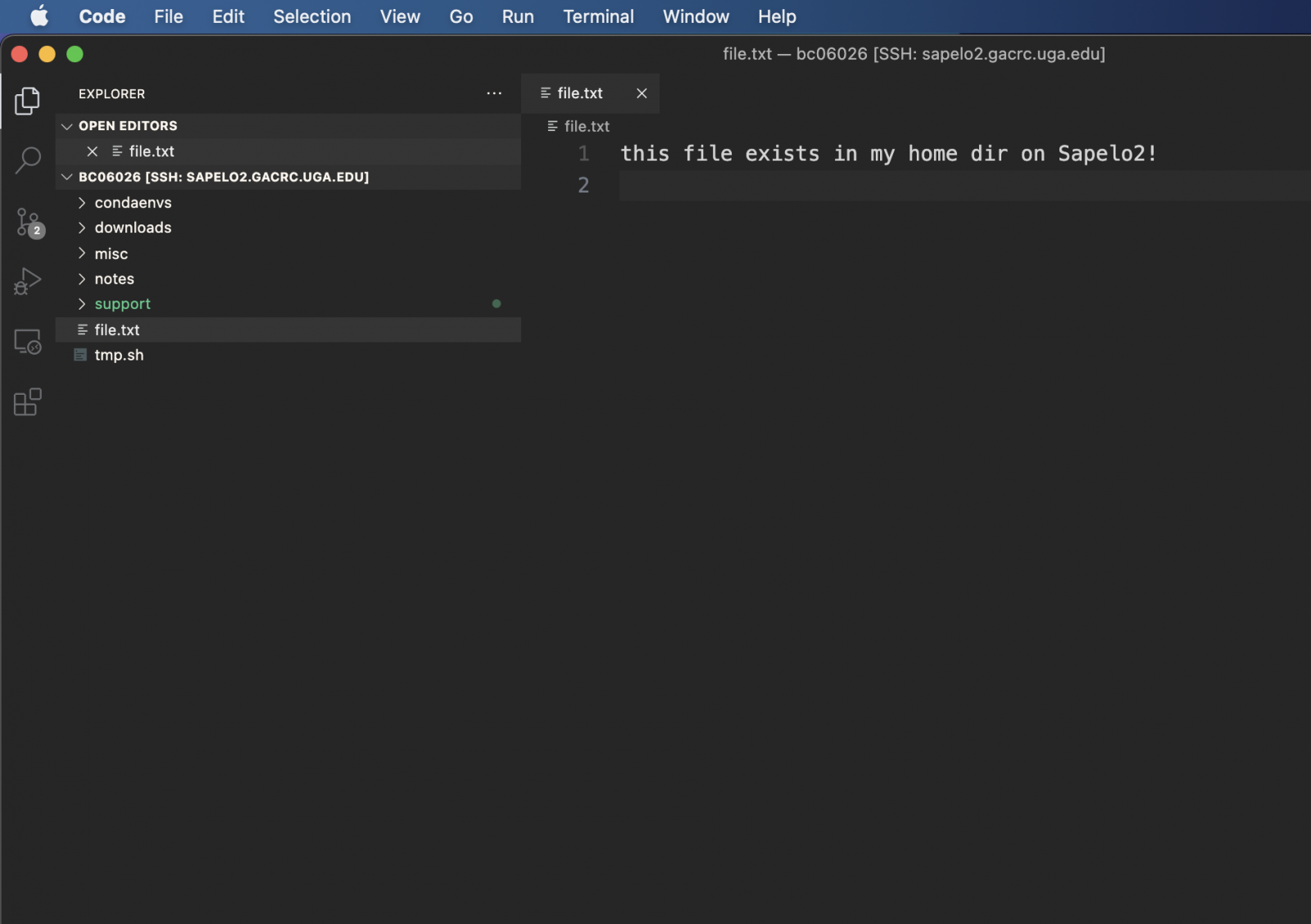Close the file.txt editor tab
The height and width of the screenshot is (924, 1311).
pyautogui.click(x=642, y=93)
